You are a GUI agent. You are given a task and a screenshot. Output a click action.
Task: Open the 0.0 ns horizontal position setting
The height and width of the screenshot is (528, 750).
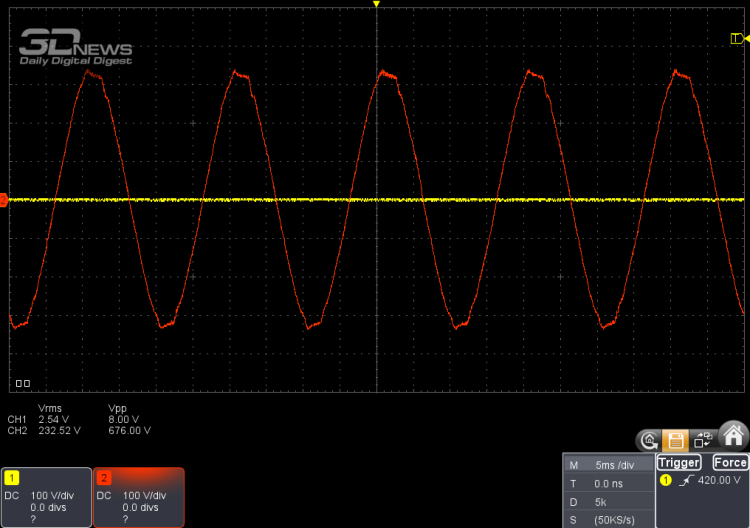click(x=608, y=482)
